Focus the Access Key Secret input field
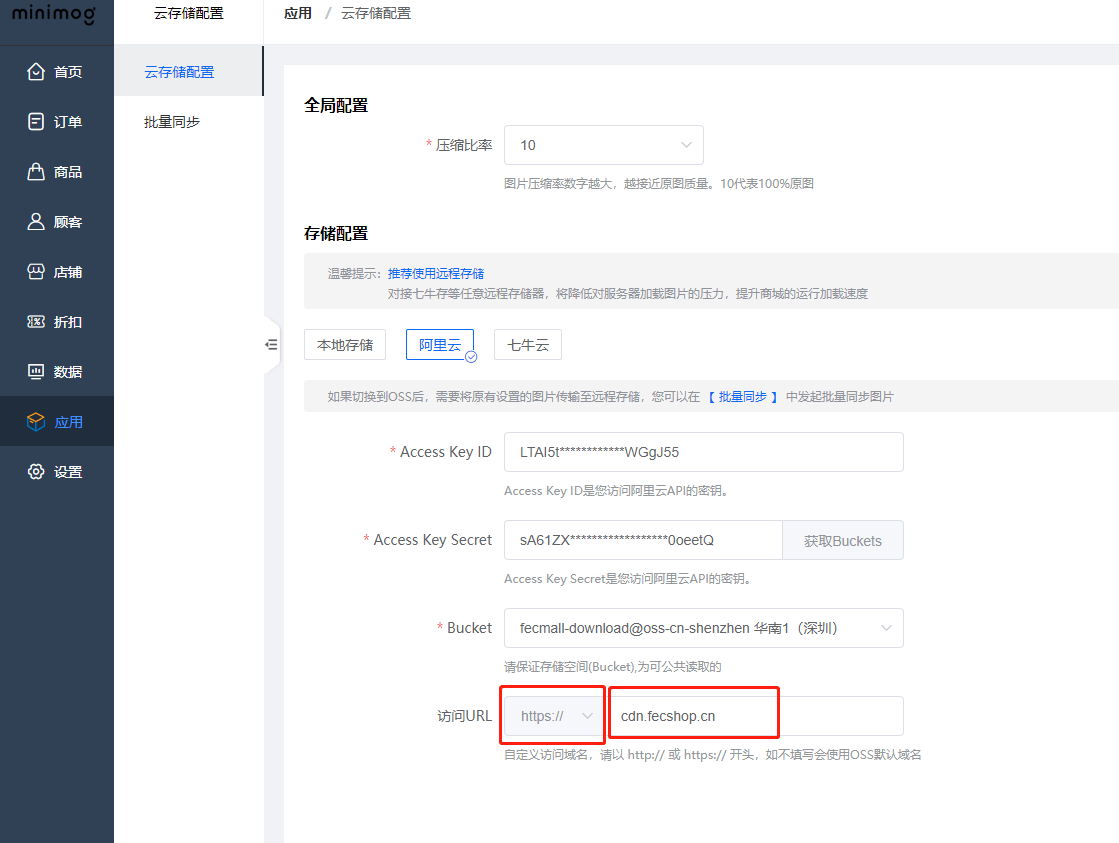The width and height of the screenshot is (1119, 843). [643, 540]
